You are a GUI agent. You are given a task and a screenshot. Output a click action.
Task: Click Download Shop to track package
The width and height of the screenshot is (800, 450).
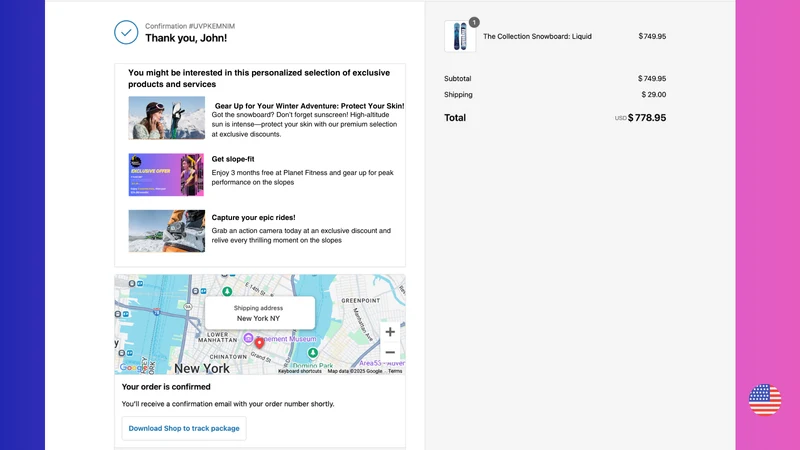click(184, 429)
